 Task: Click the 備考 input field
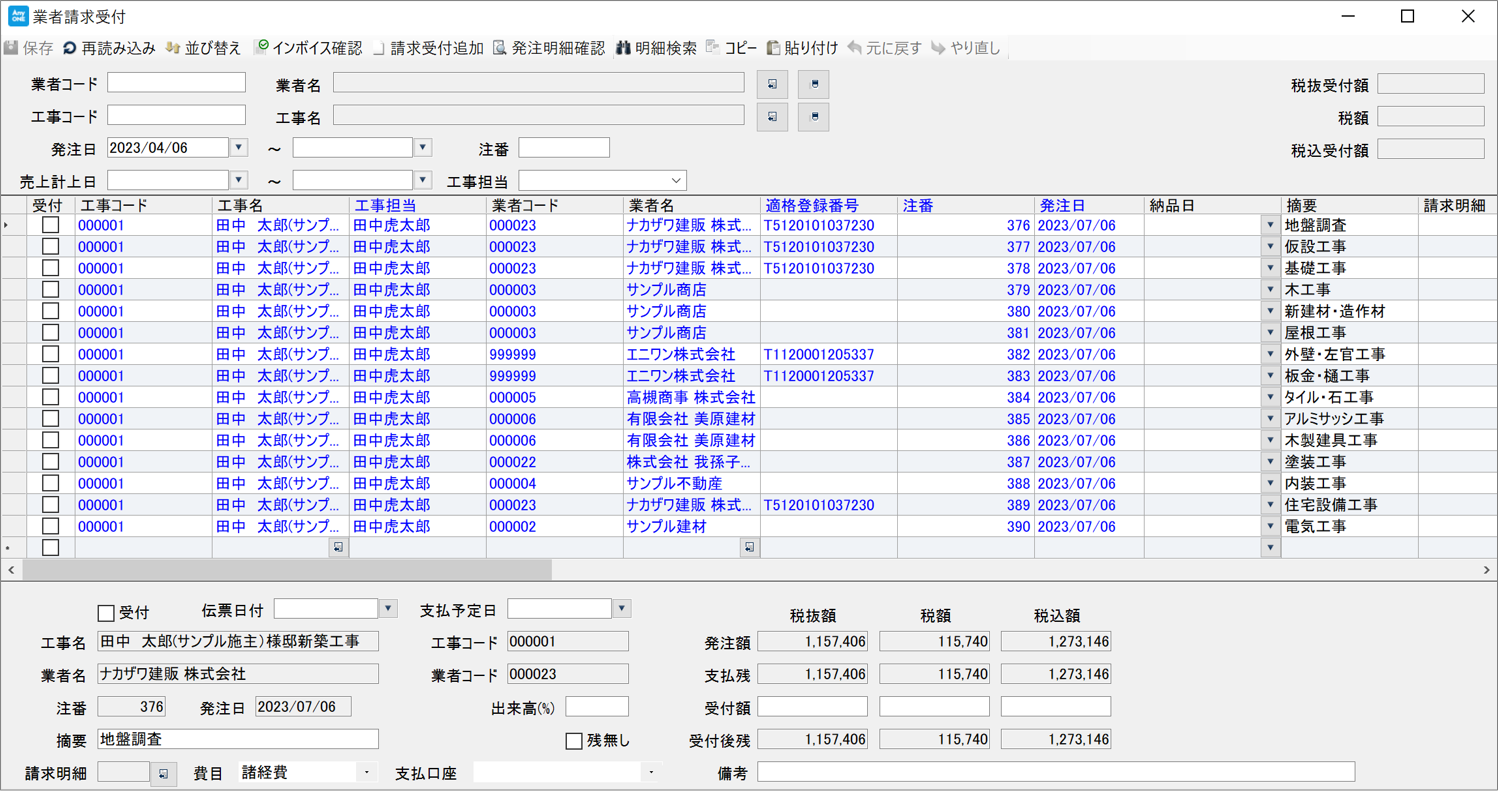click(1050, 770)
